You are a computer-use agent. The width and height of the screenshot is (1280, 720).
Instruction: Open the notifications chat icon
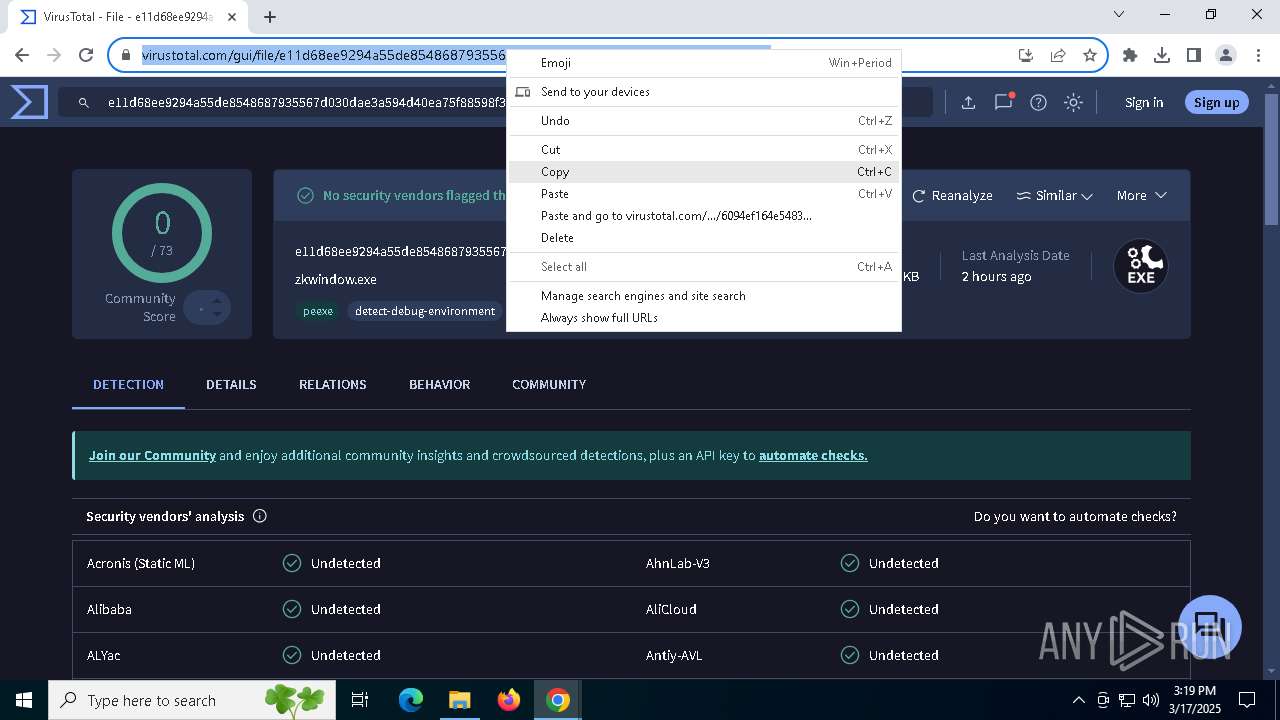coord(1004,102)
